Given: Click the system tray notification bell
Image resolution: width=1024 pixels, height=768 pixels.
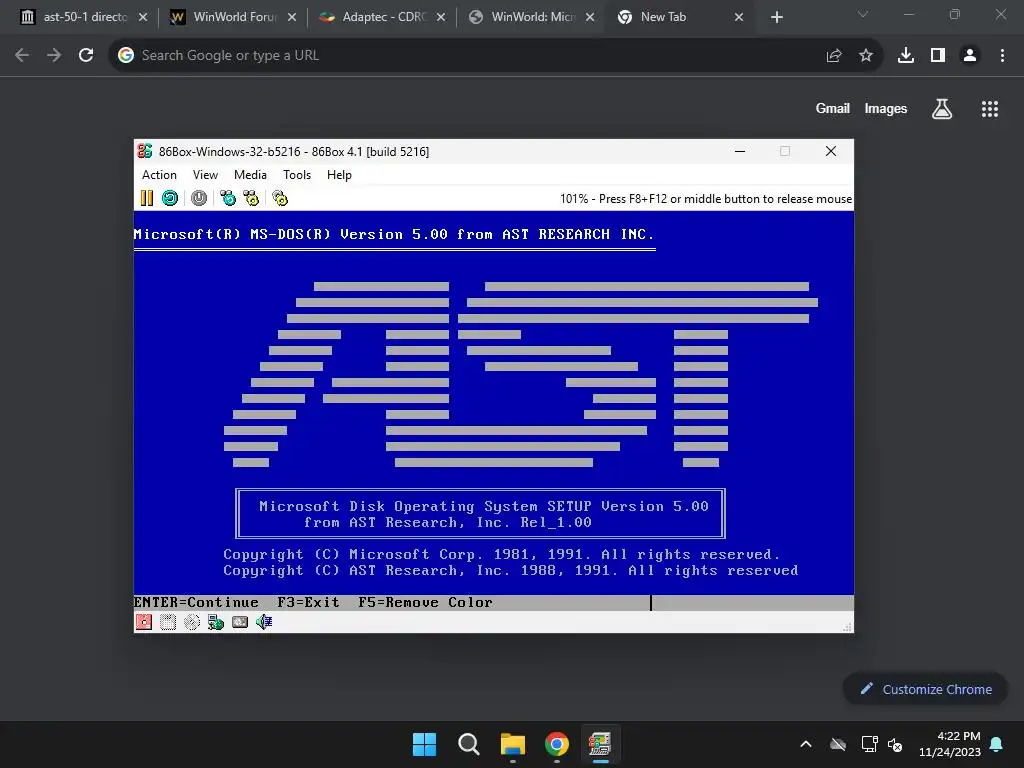Looking at the screenshot, I should (997, 744).
